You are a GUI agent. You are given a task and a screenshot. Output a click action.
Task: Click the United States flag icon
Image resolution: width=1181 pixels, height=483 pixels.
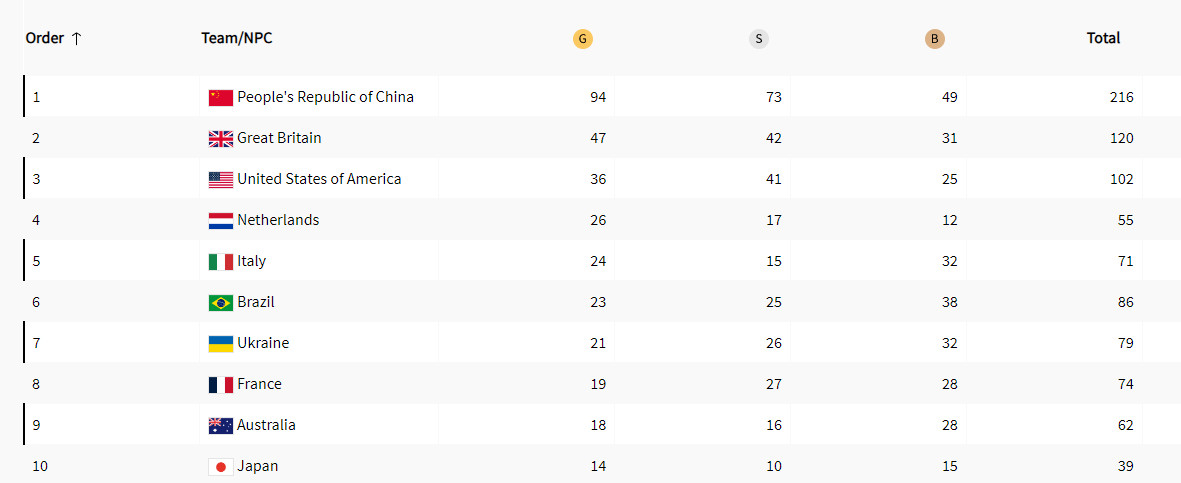coord(221,179)
